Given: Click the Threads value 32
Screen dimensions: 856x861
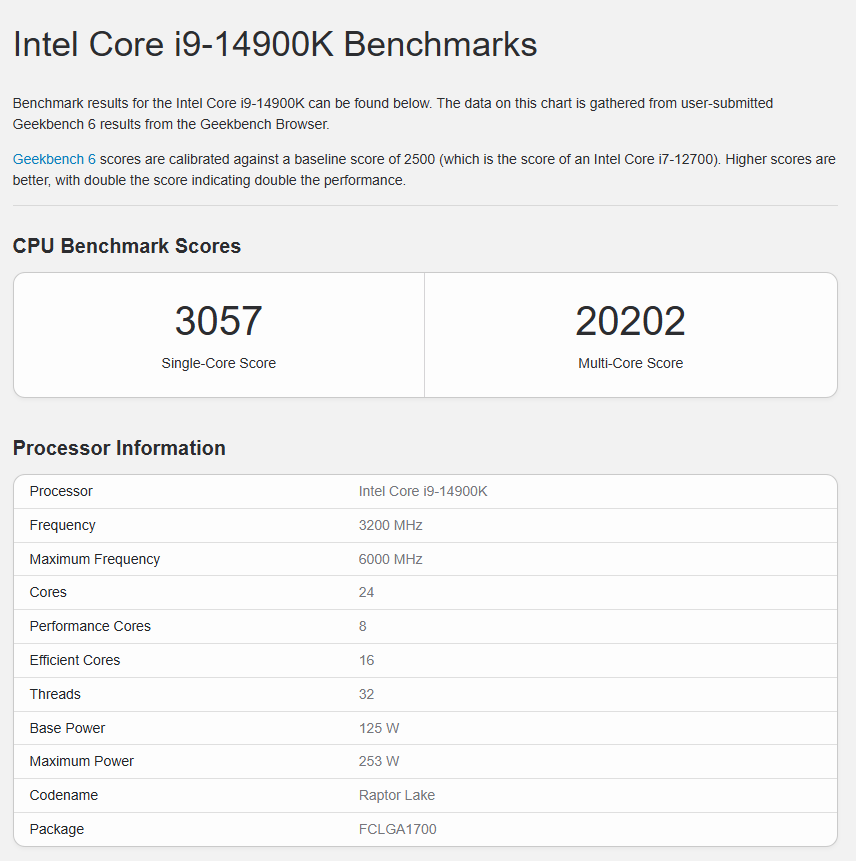Looking at the screenshot, I should tap(367, 694).
